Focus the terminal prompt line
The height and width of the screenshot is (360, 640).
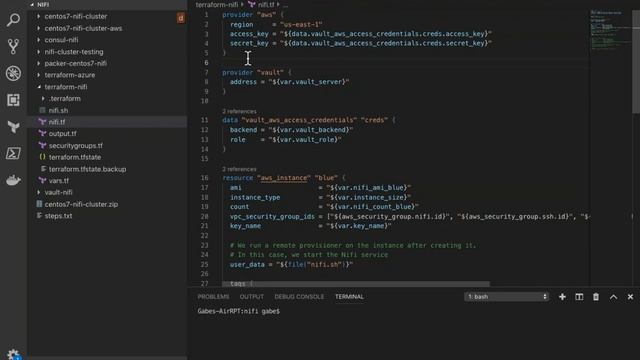(239, 311)
